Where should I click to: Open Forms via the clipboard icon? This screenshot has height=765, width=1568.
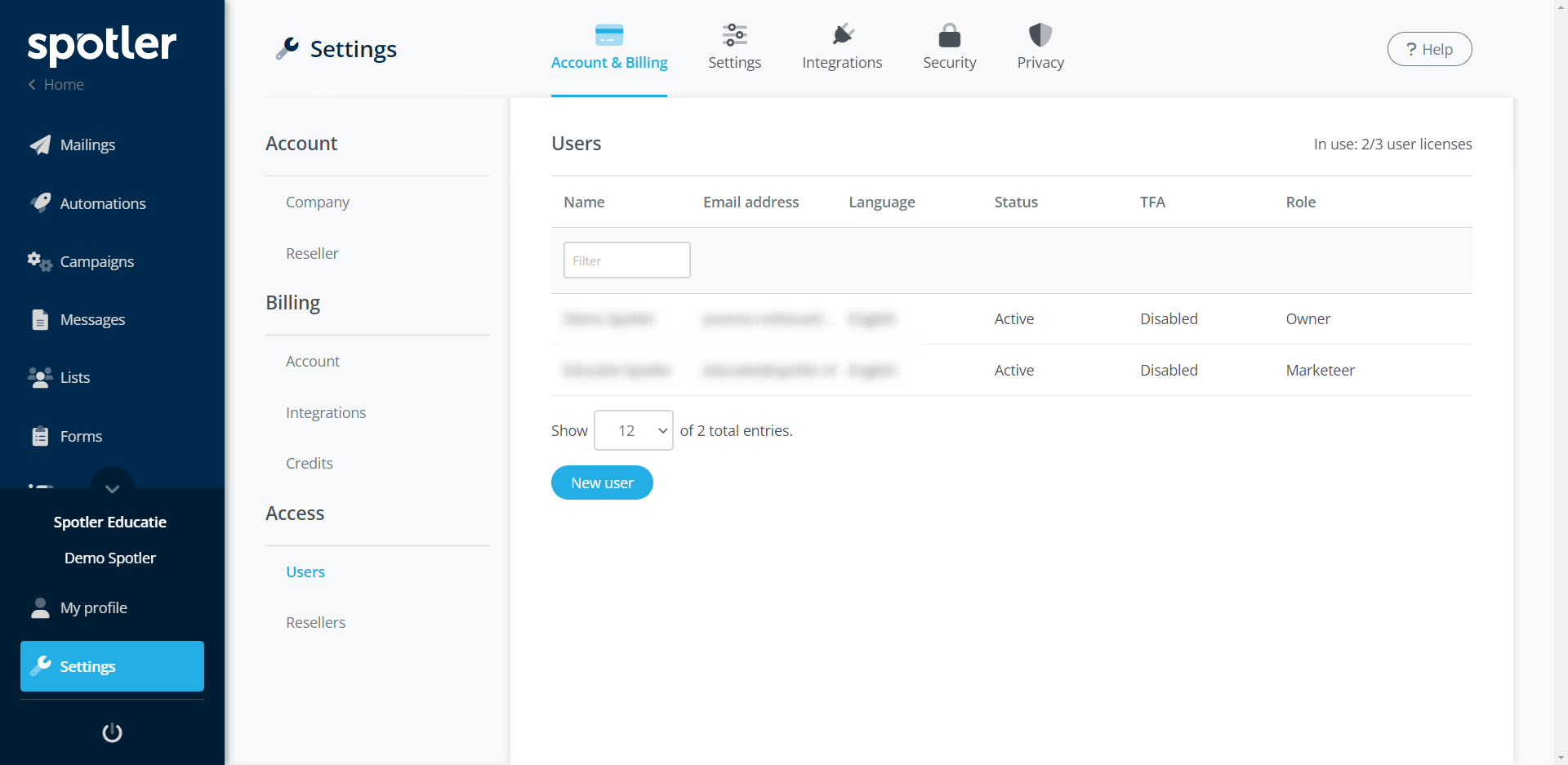pyautogui.click(x=40, y=436)
